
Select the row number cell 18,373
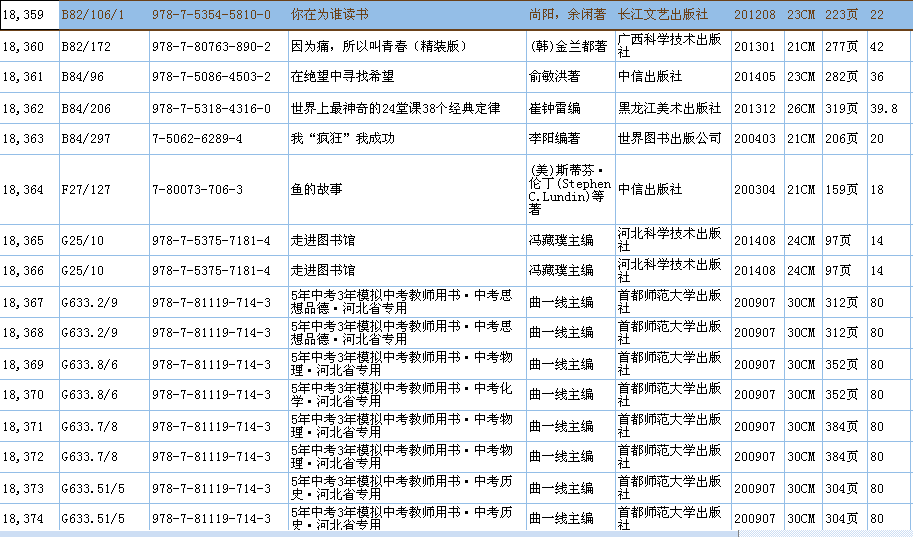coord(30,488)
